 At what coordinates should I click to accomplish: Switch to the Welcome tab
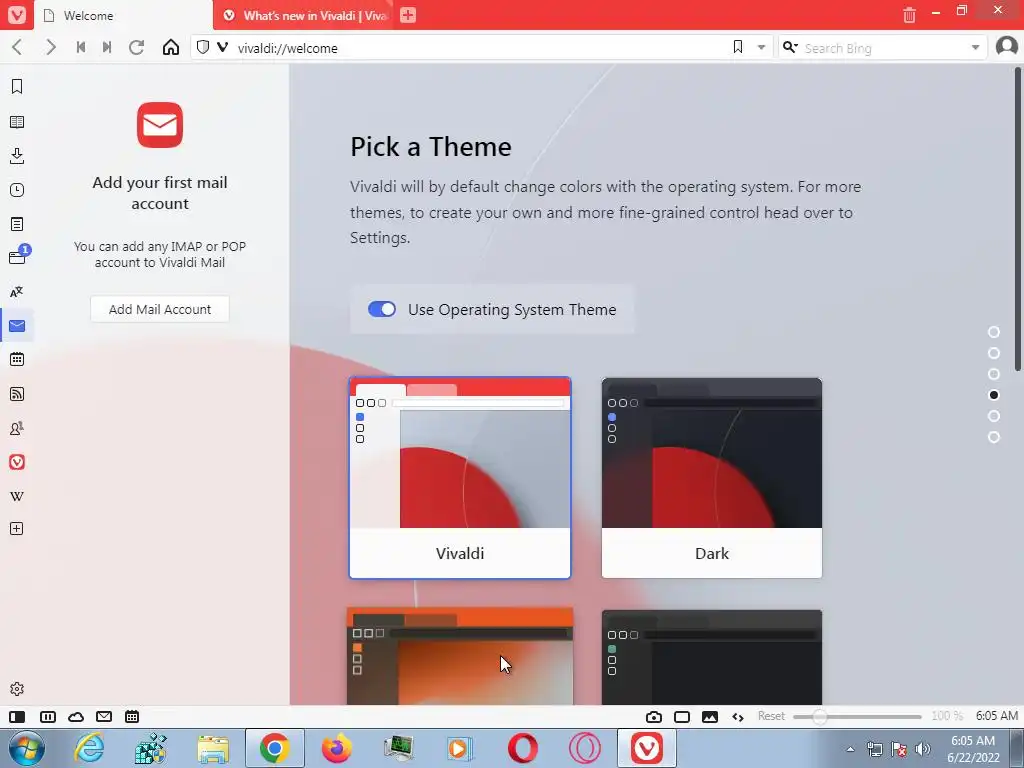click(123, 15)
